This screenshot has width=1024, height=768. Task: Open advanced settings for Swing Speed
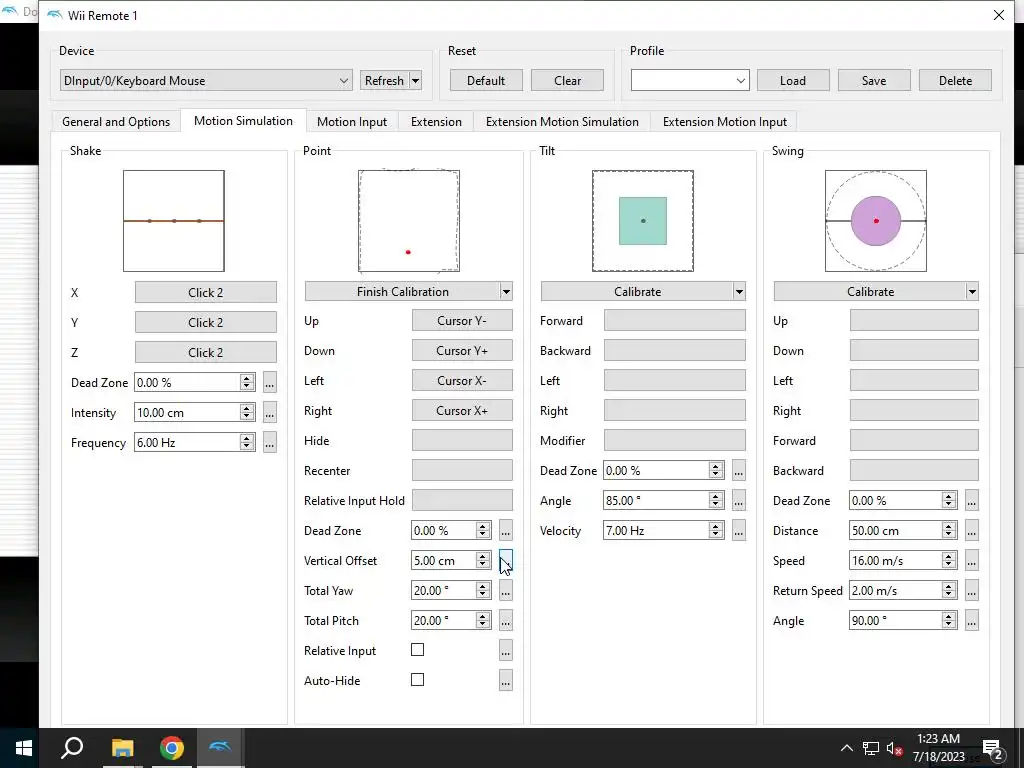point(972,561)
